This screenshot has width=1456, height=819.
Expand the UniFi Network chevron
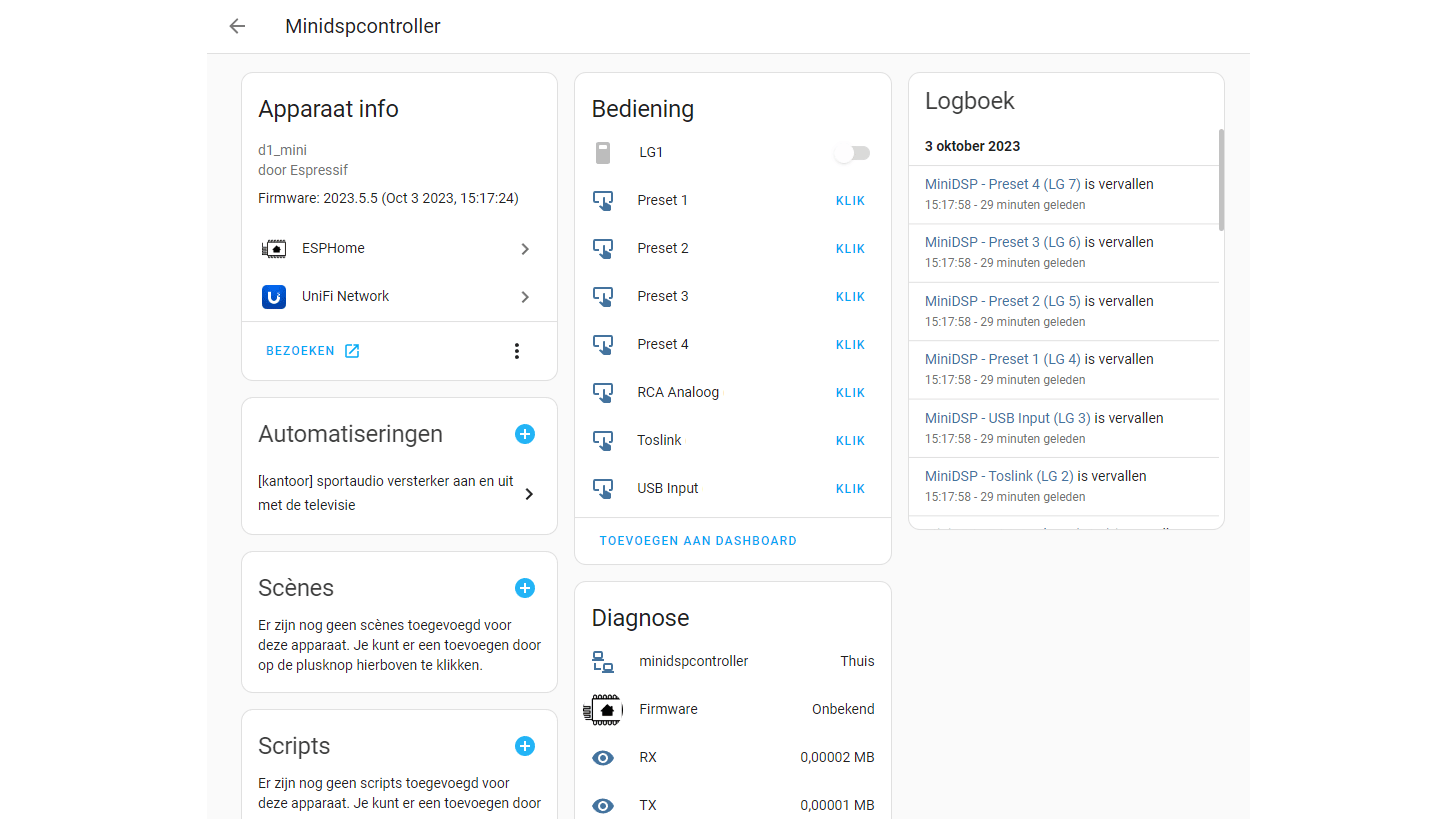[525, 297]
